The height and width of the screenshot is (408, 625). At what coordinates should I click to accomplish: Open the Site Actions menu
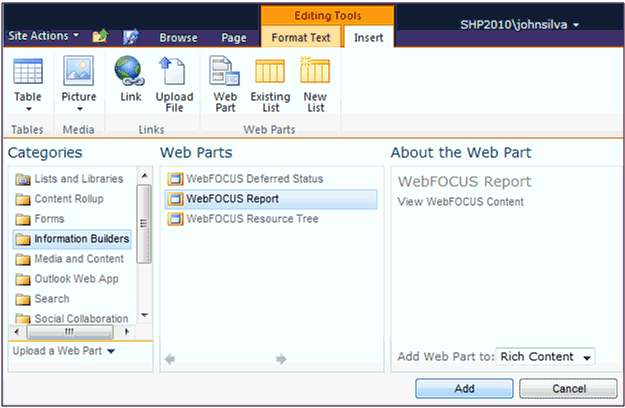coord(43,36)
